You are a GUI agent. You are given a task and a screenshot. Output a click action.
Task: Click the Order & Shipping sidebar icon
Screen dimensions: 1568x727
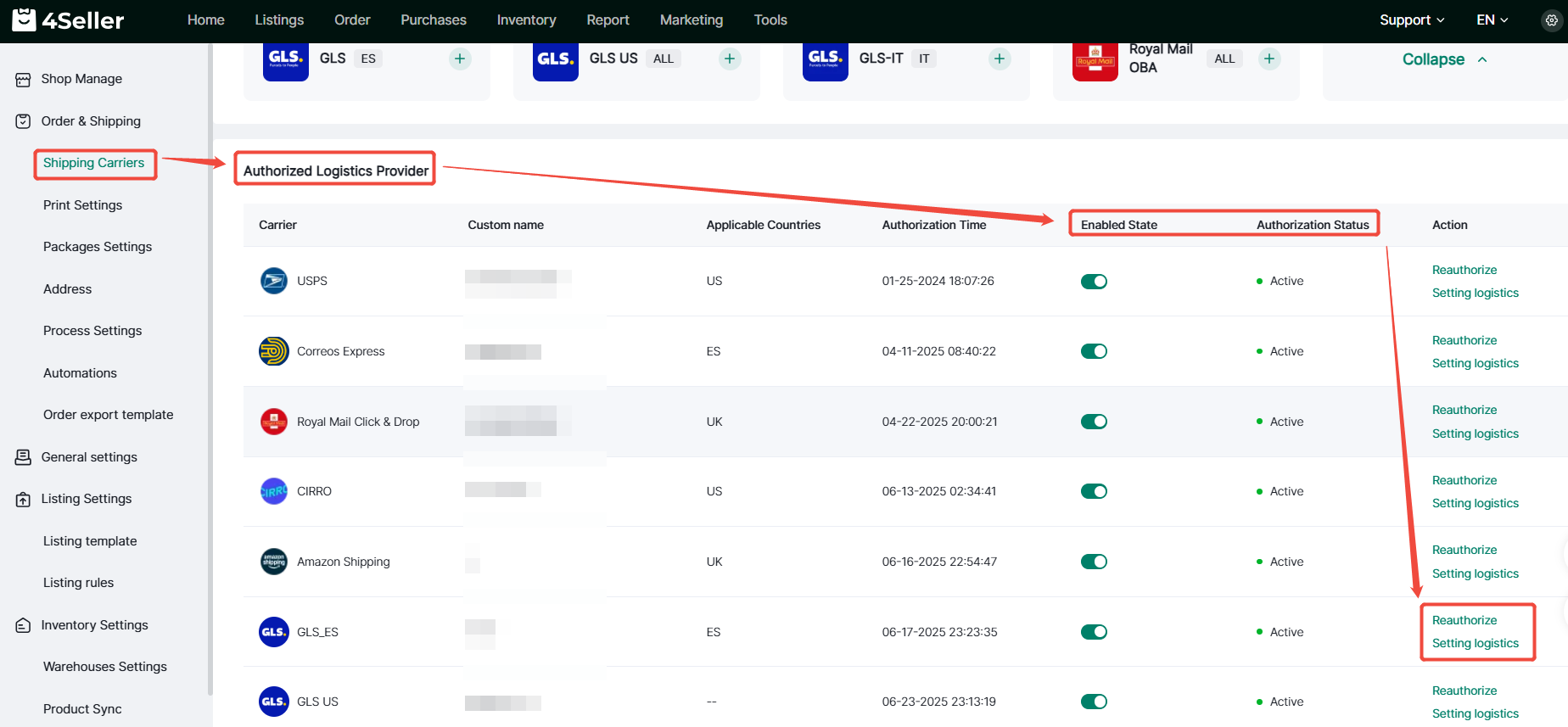pos(23,121)
